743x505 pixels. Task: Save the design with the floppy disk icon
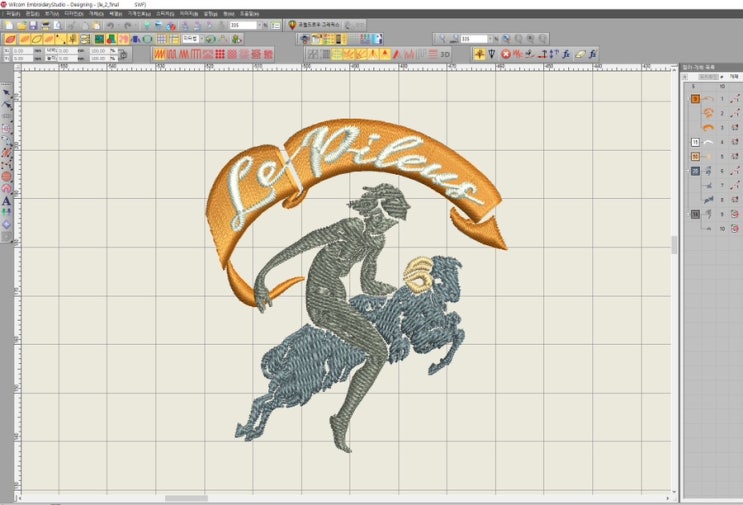pyautogui.click(x=33, y=25)
